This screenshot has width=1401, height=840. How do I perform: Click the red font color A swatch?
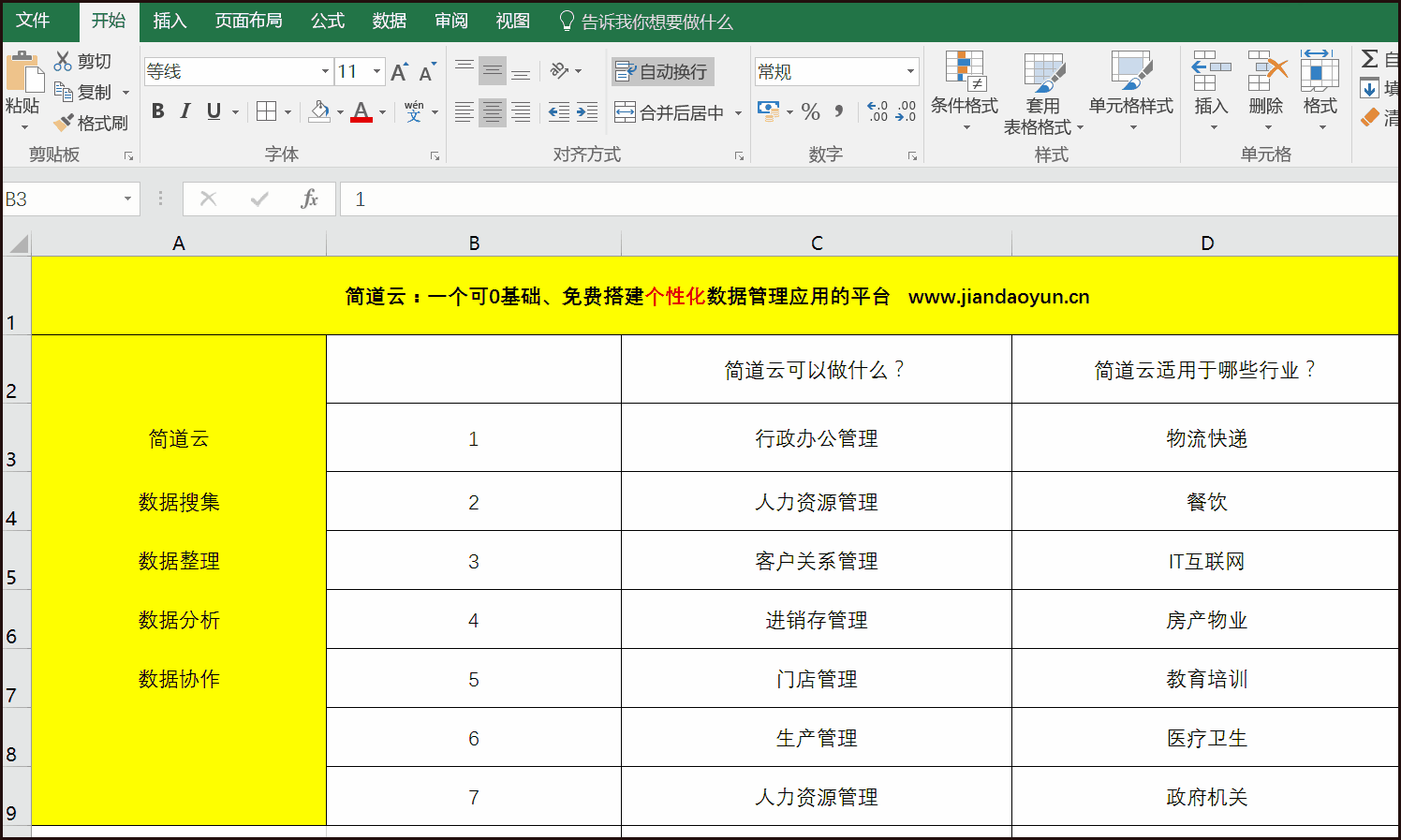pyautogui.click(x=362, y=111)
